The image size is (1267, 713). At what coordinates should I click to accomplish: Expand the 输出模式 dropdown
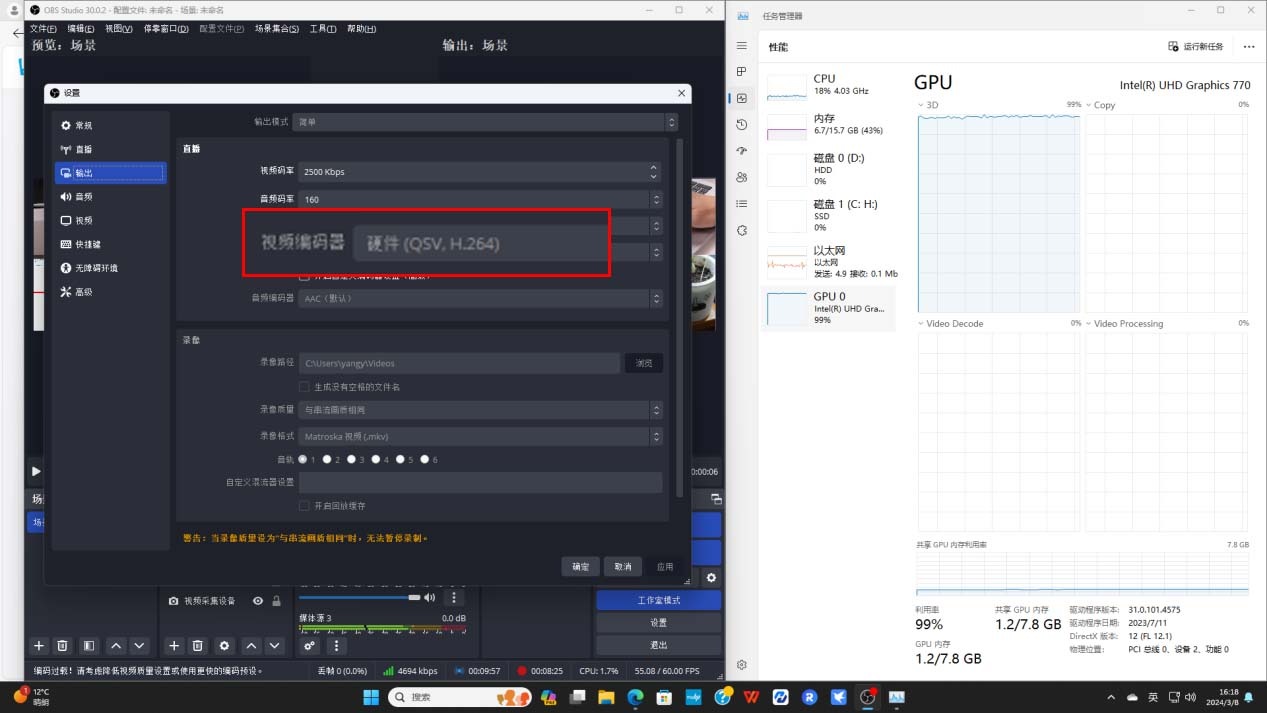coord(485,122)
